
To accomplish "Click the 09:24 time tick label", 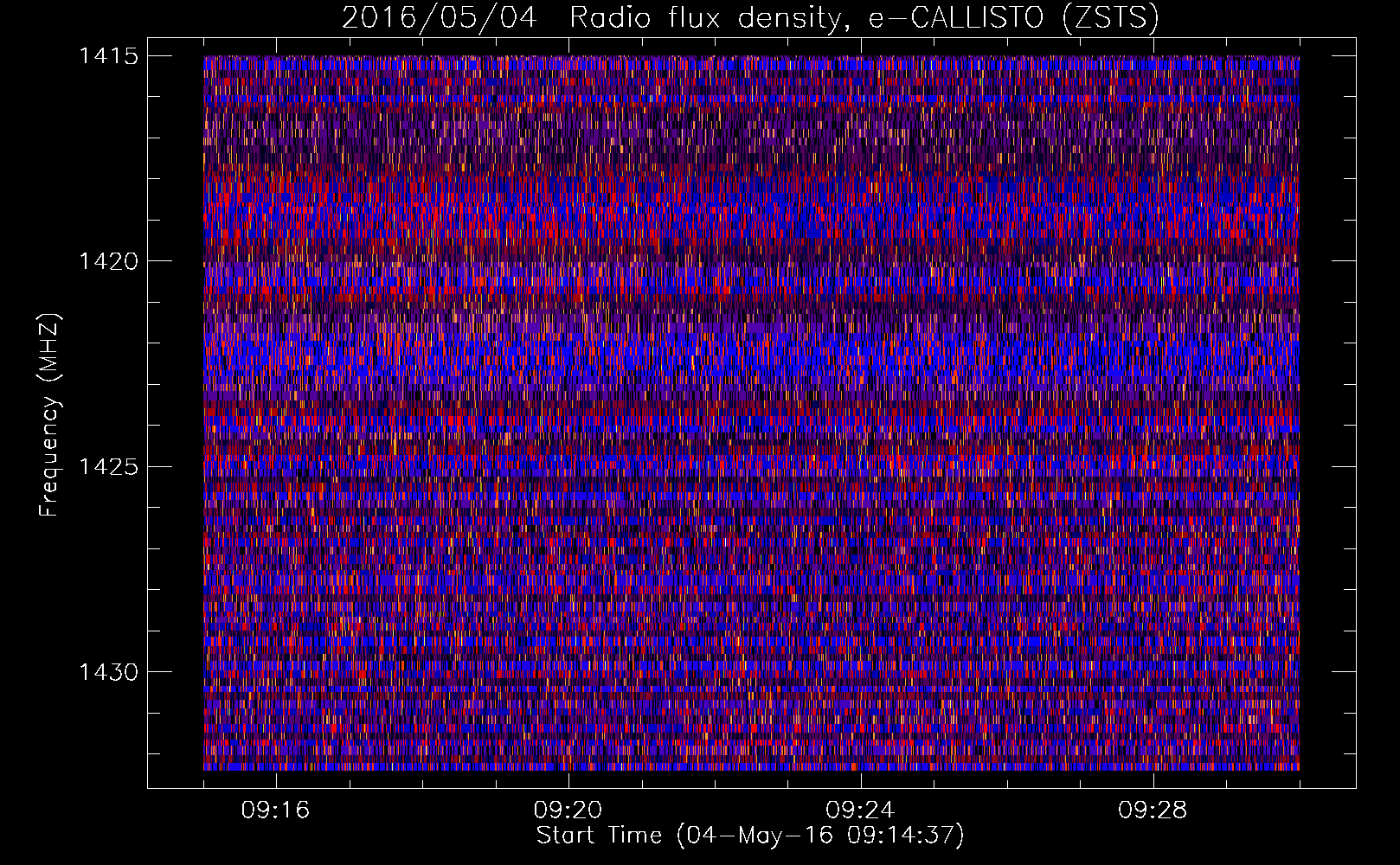I will point(860,811).
